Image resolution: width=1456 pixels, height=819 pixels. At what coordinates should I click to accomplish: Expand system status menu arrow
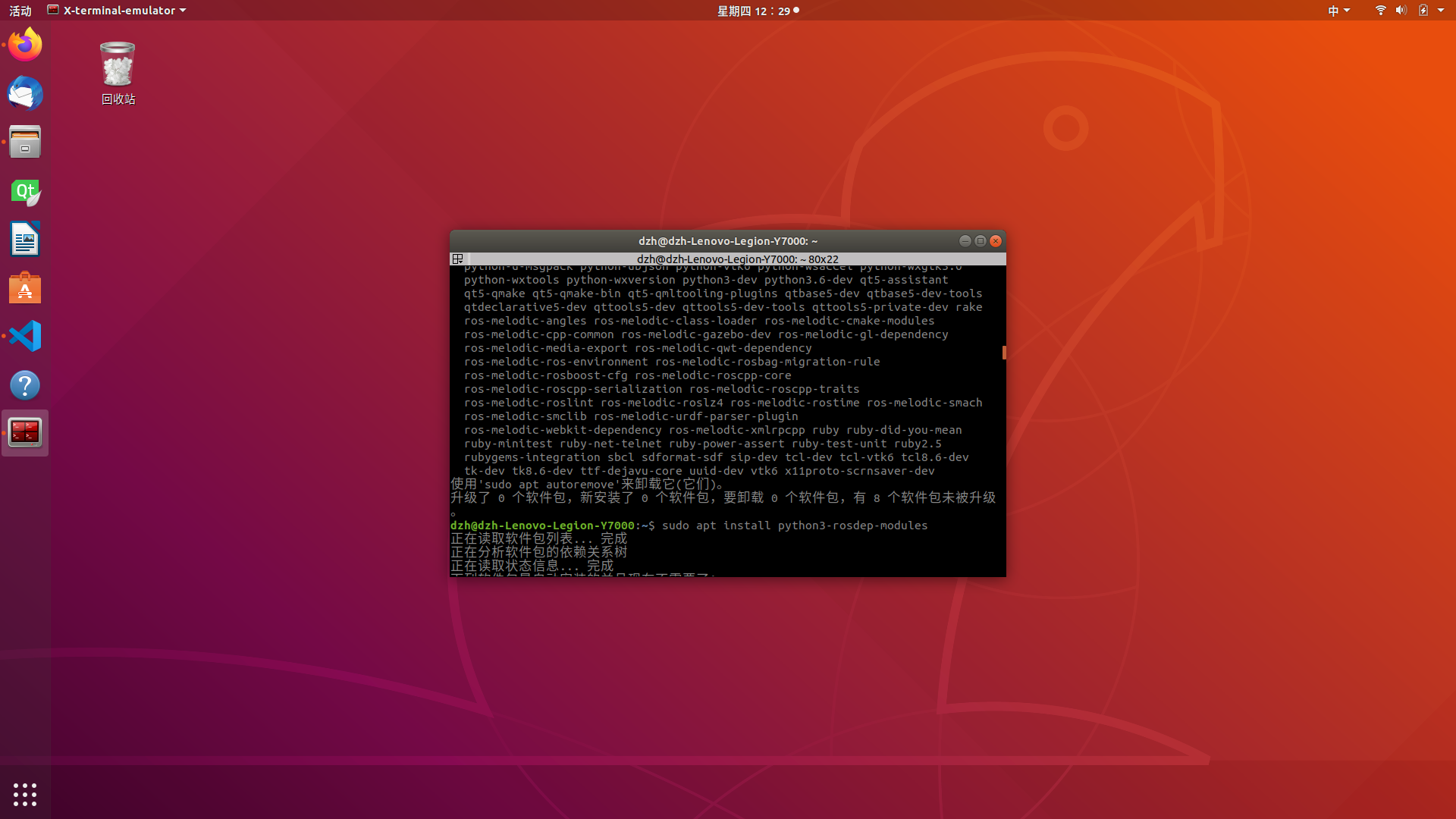tap(1441, 11)
